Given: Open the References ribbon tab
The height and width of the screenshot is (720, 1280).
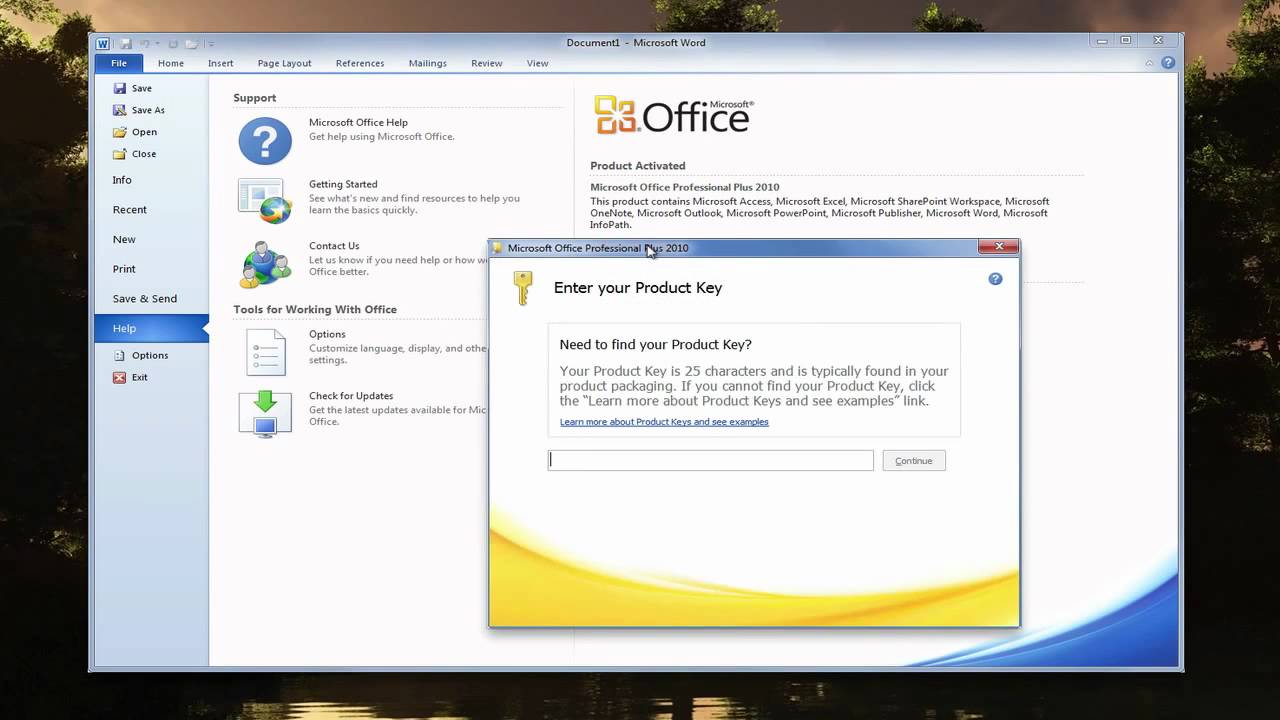Looking at the screenshot, I should click(360, 63).
